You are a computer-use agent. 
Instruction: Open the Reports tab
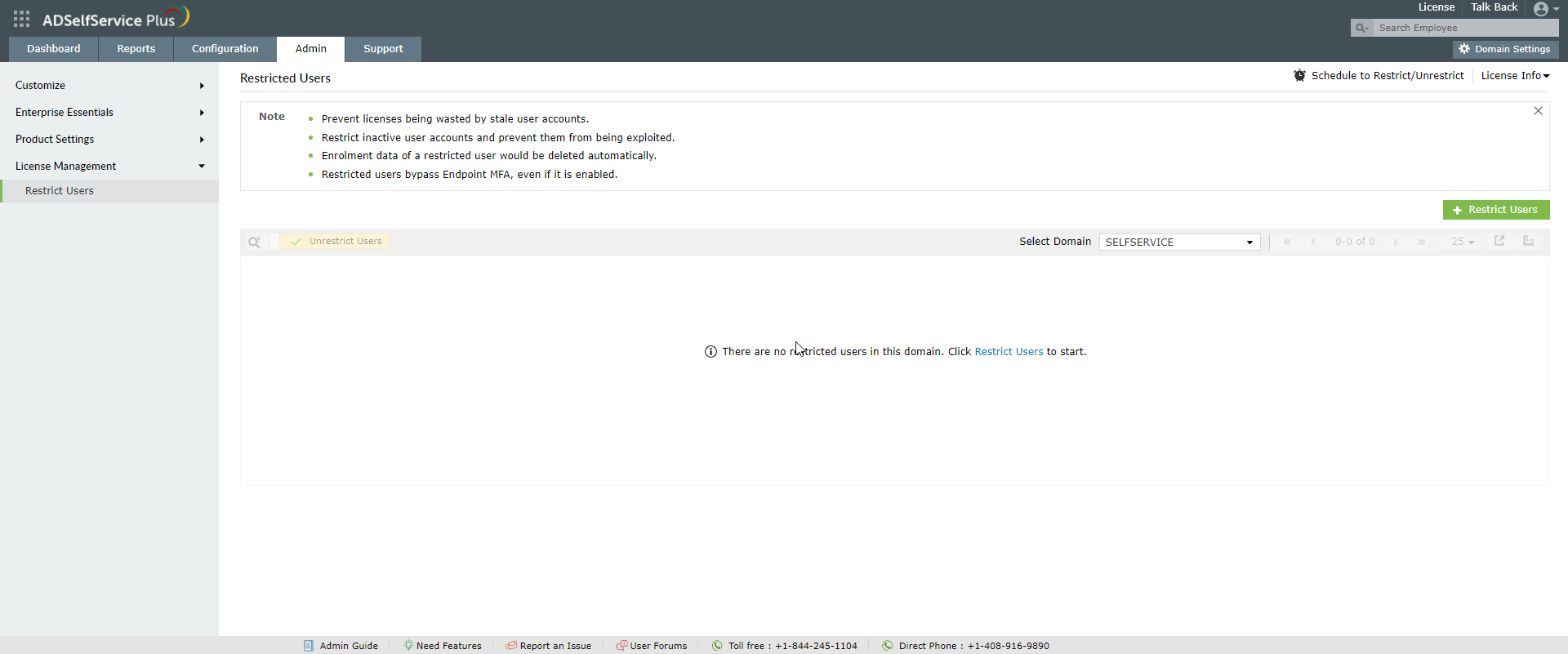(136, 49)
